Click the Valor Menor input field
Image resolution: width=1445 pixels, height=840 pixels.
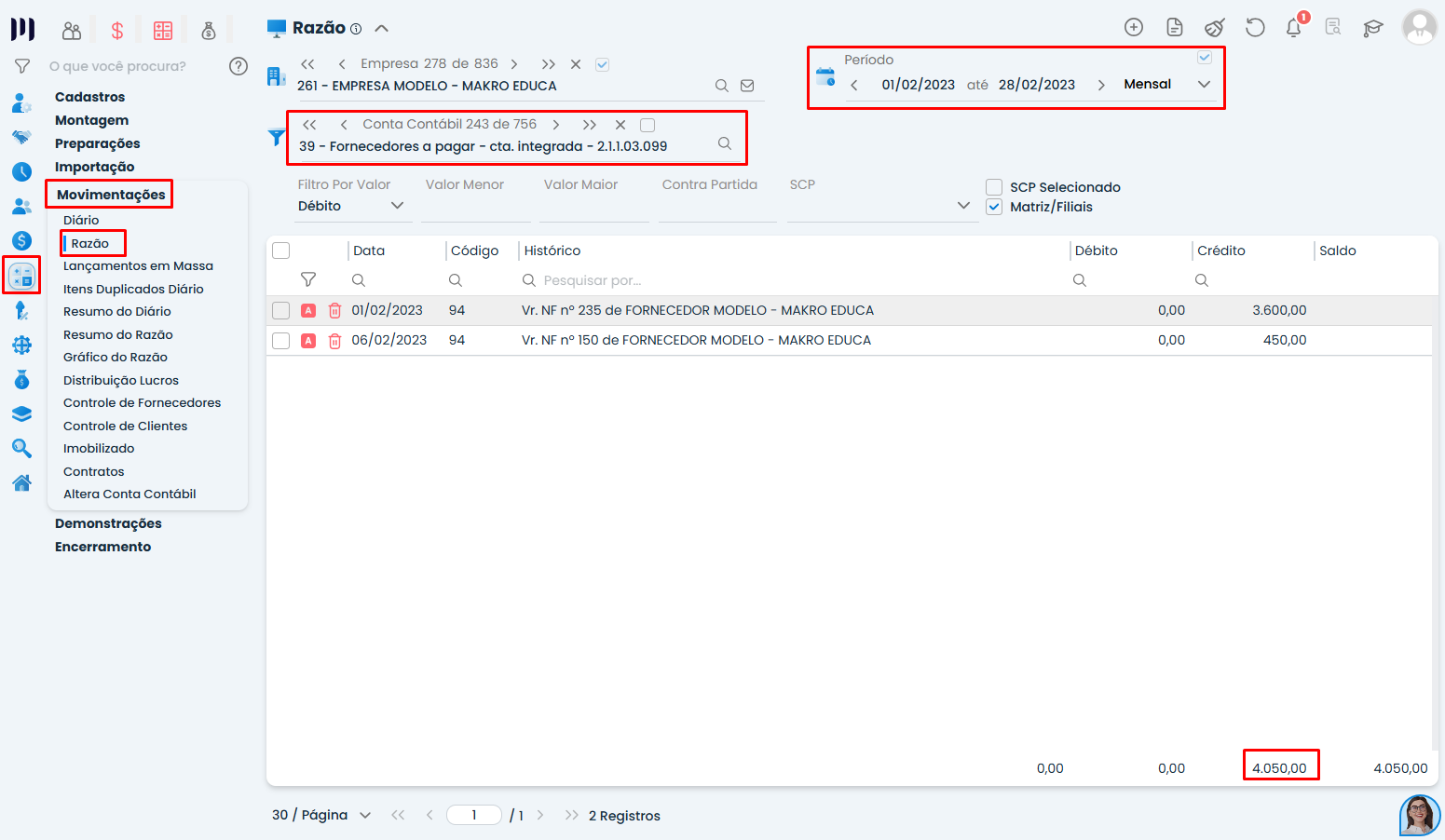[476, 207]
